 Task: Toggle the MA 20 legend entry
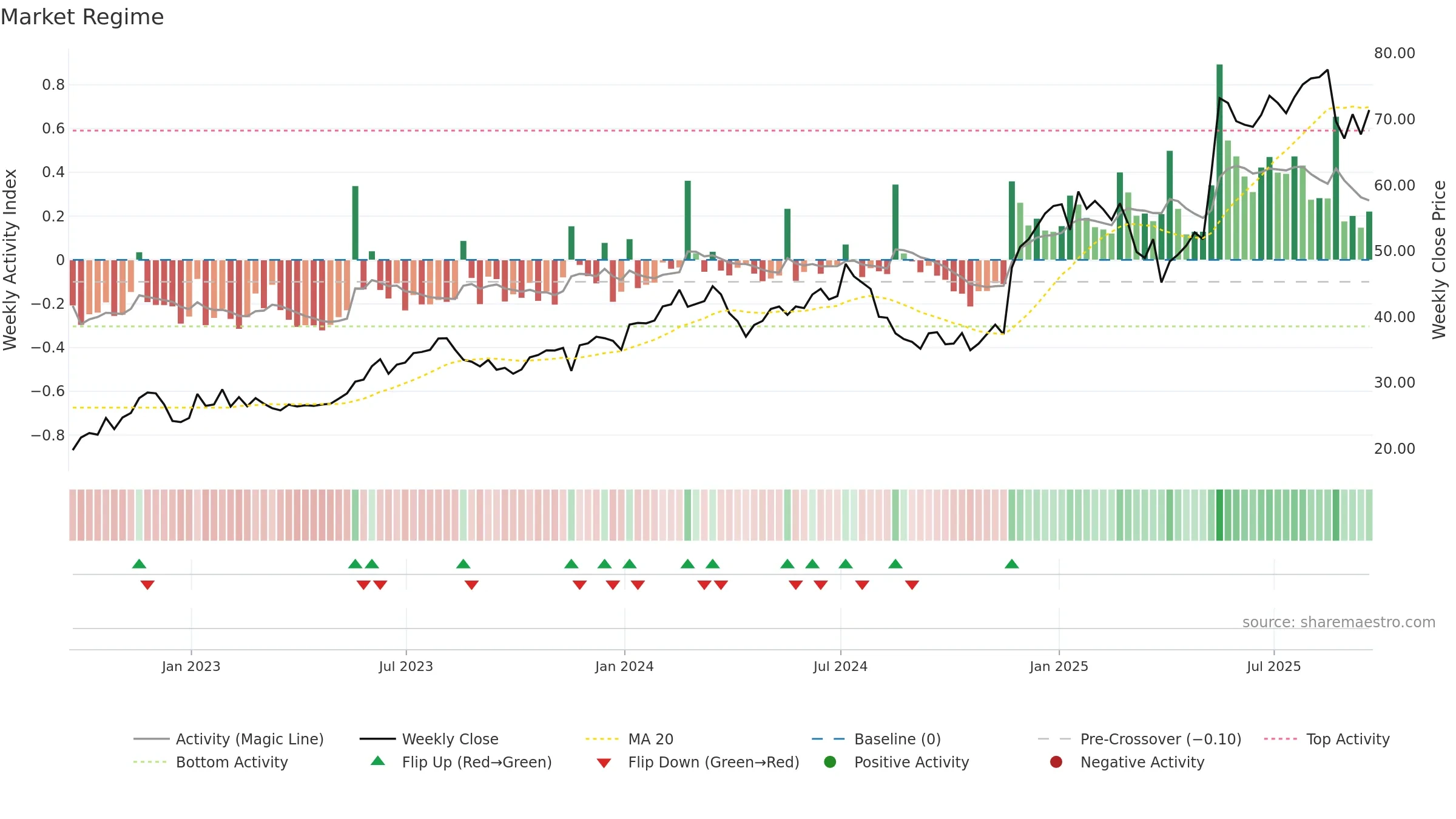point(629,739)
